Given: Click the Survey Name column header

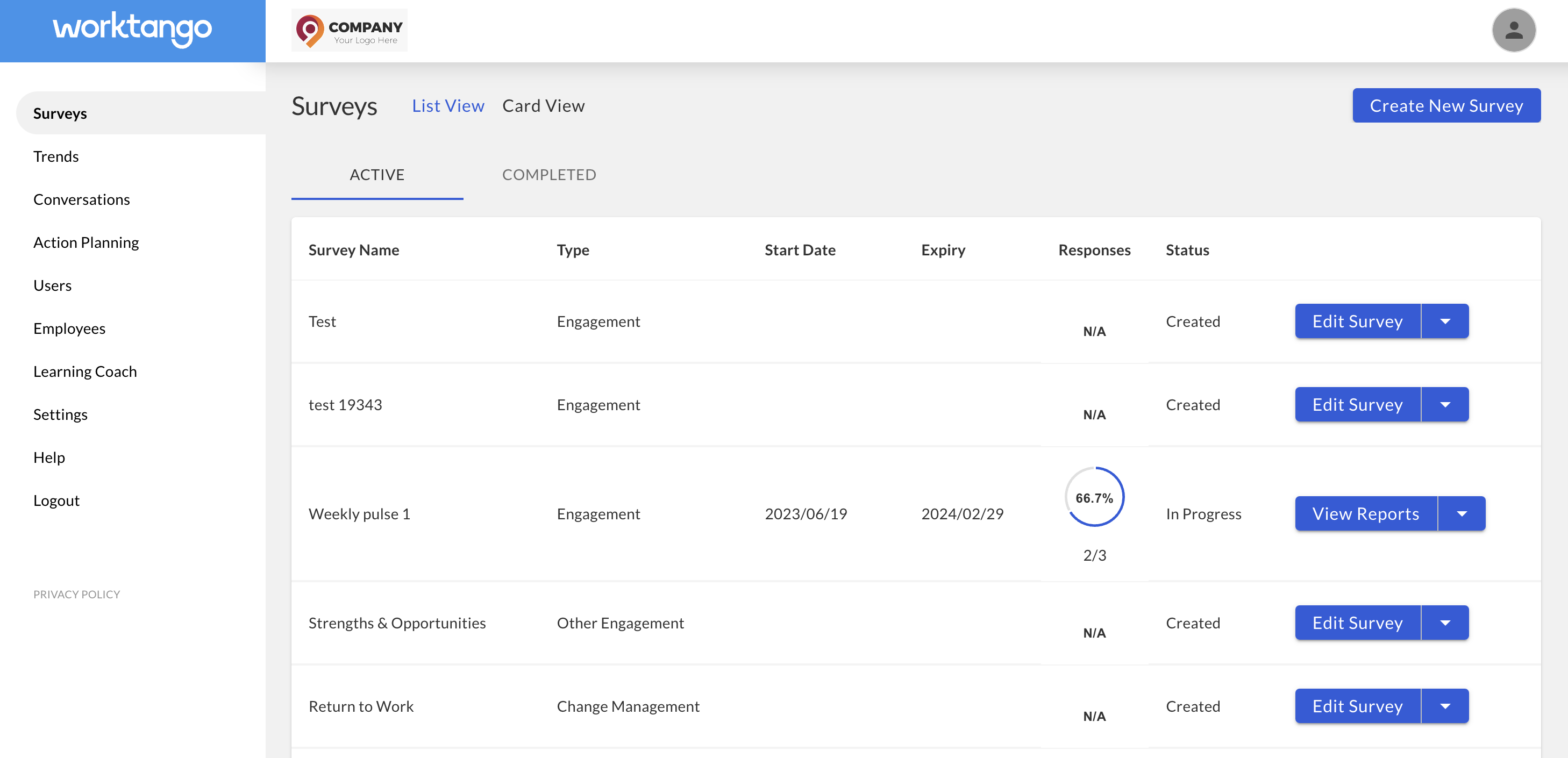Looking at the screenshot, I should pos(354,250).
